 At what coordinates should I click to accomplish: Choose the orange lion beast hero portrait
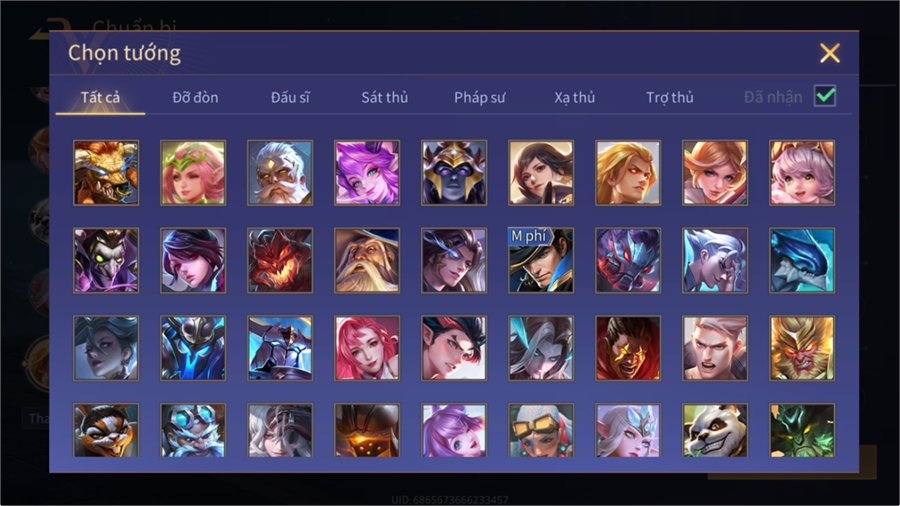point(106,173)
